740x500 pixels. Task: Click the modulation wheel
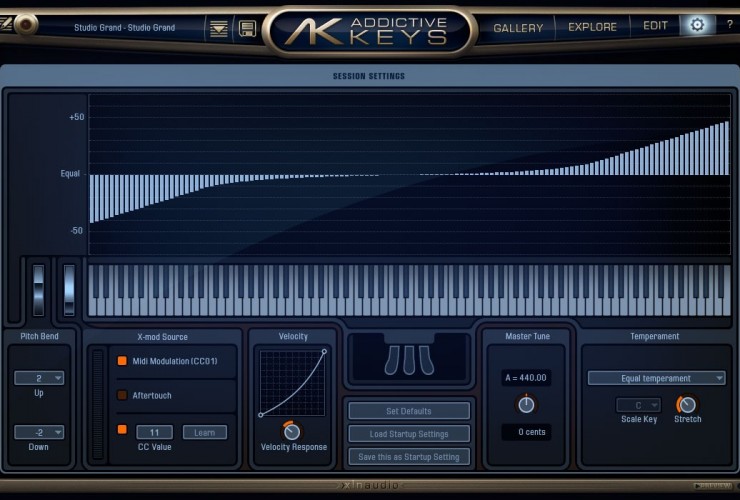69,290
